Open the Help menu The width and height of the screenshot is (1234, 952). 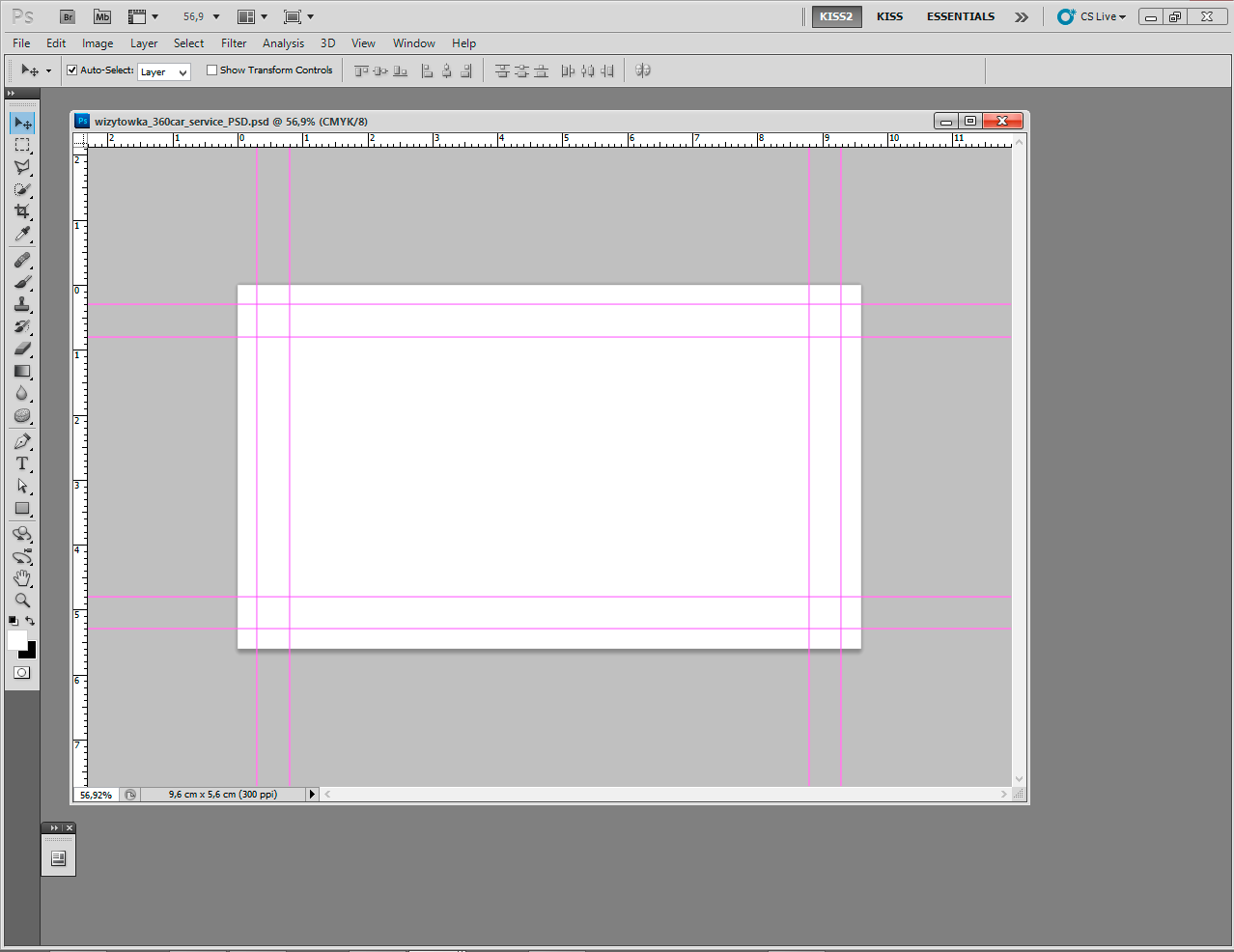click(463, 43)
